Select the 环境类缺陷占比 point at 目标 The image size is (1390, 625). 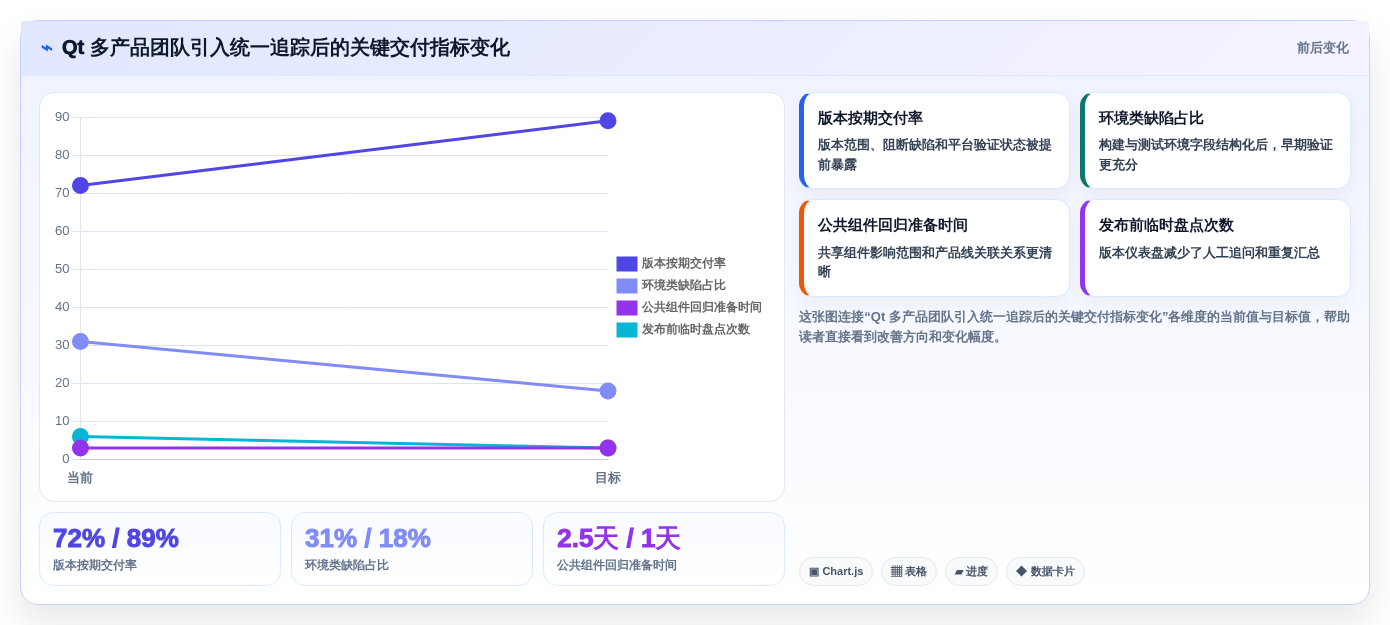pos(608,391)
